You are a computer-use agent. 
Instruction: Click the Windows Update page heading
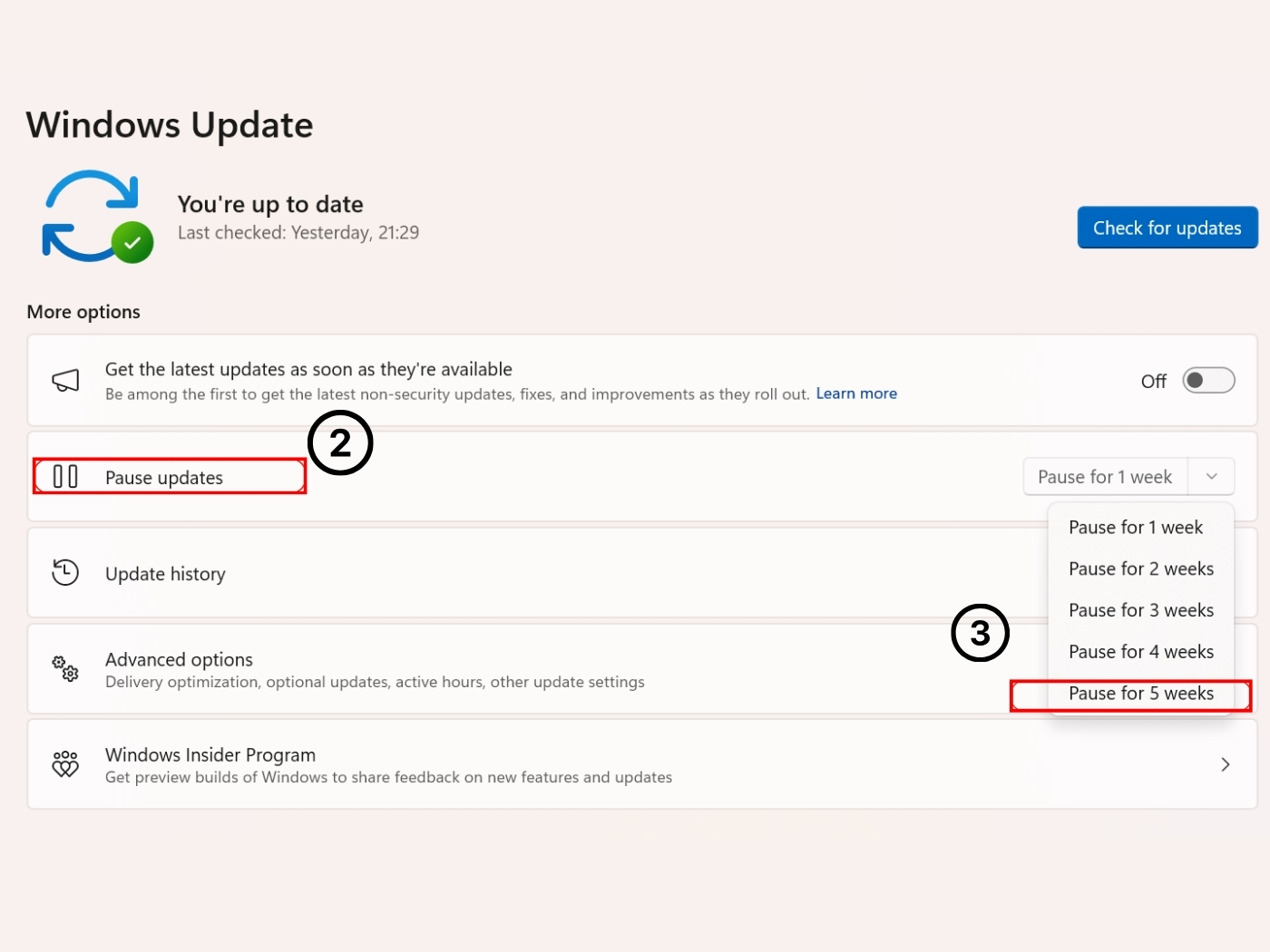[170, 125]
